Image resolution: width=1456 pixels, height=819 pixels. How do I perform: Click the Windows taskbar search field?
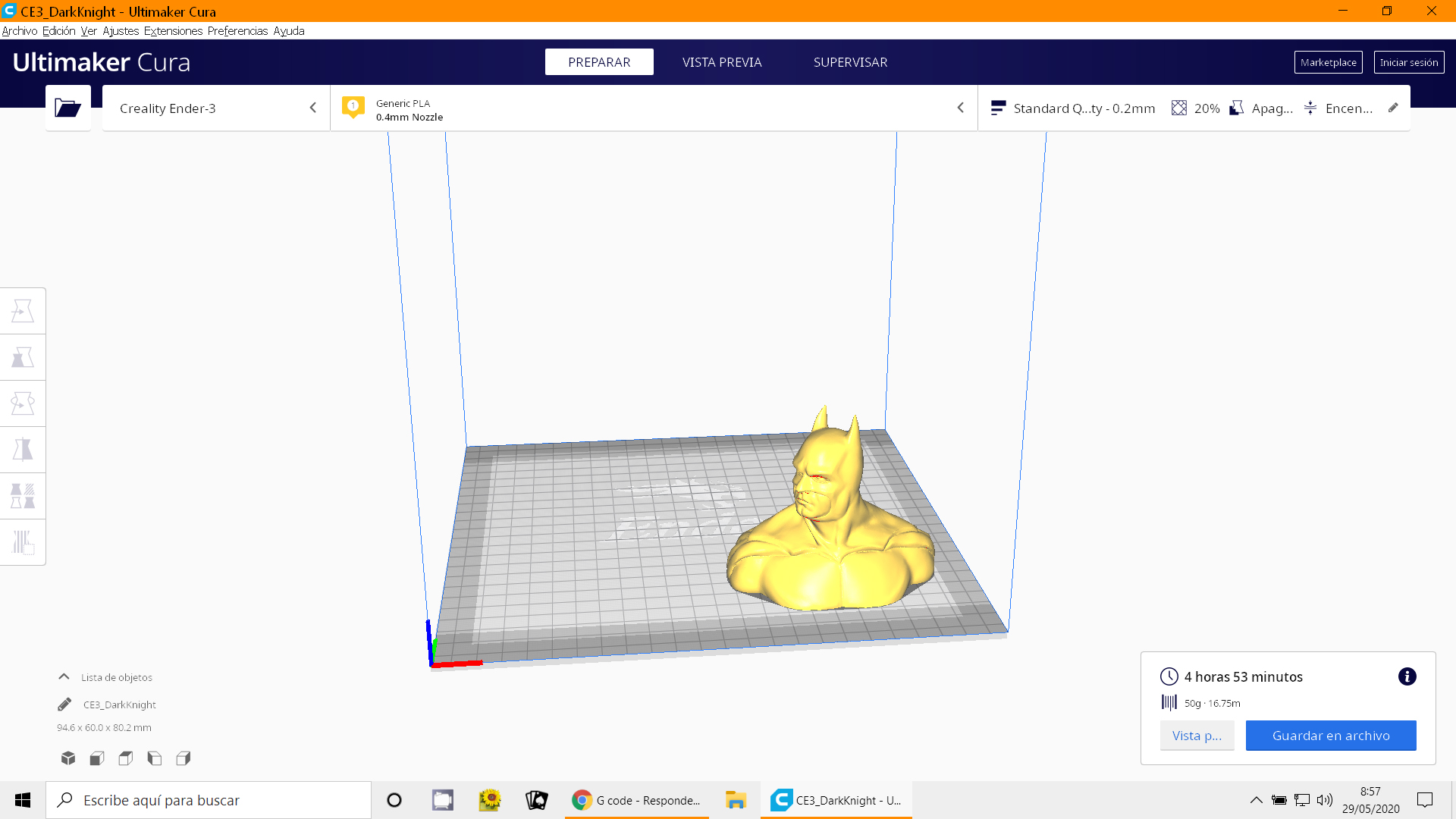(x=209, y=800)
